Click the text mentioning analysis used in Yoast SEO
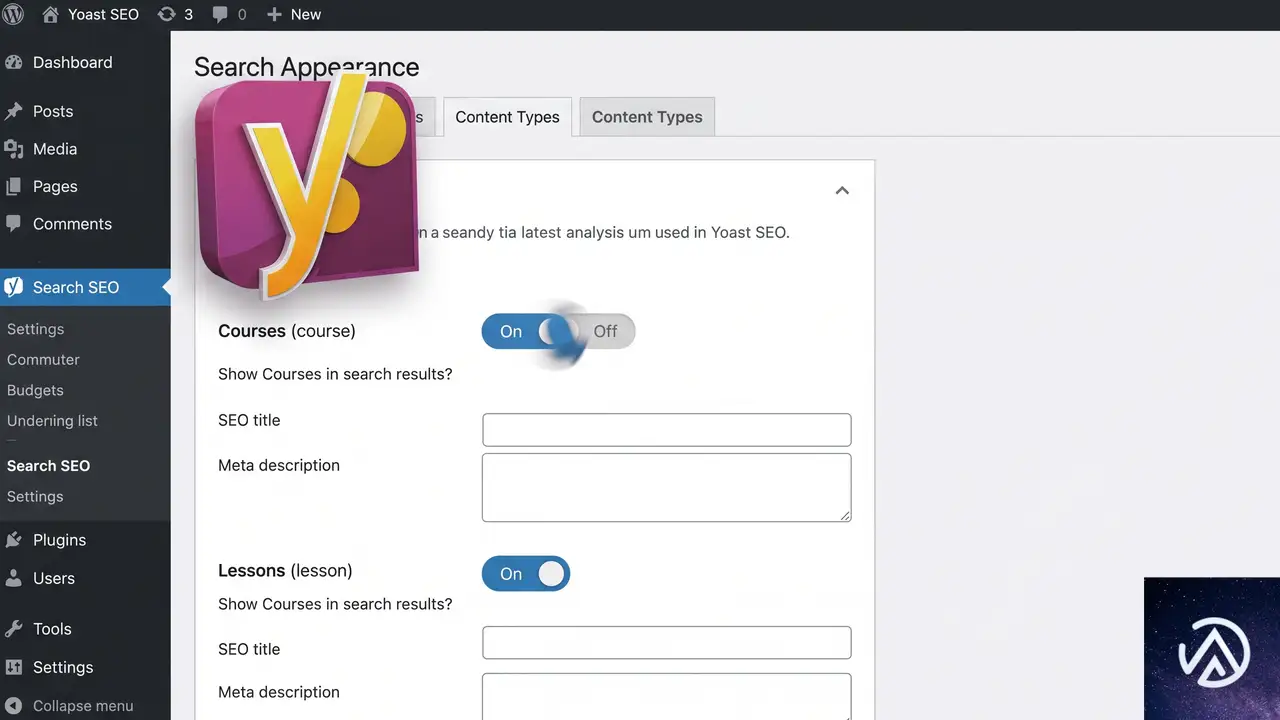This screenshot has width=1280, height=720. pyautogui.click(x=603, y=232)
